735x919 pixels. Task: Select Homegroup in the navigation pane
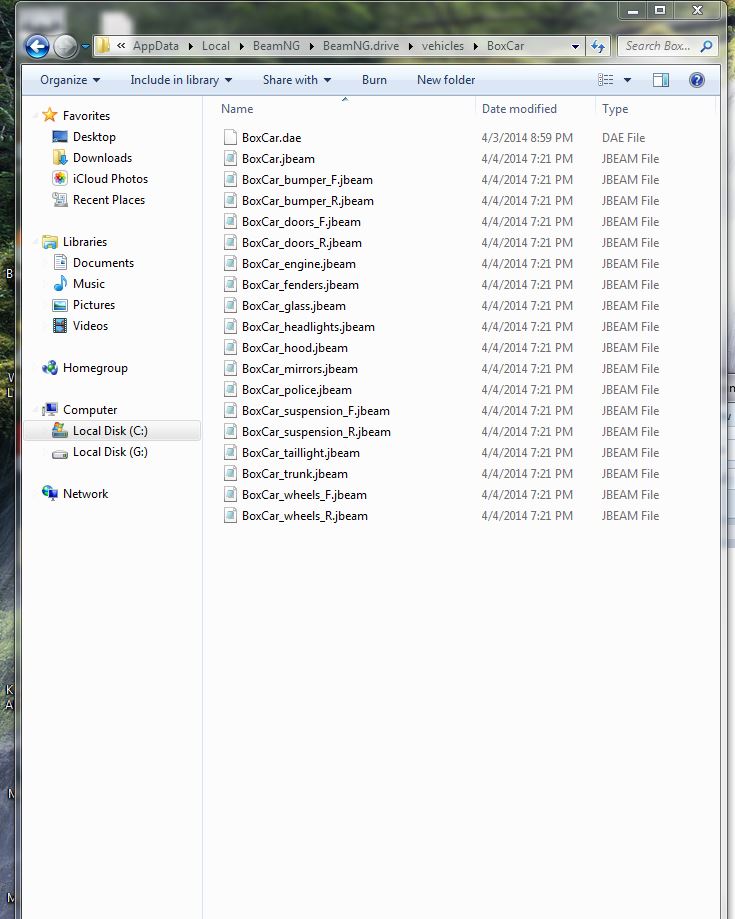[95, 367]
